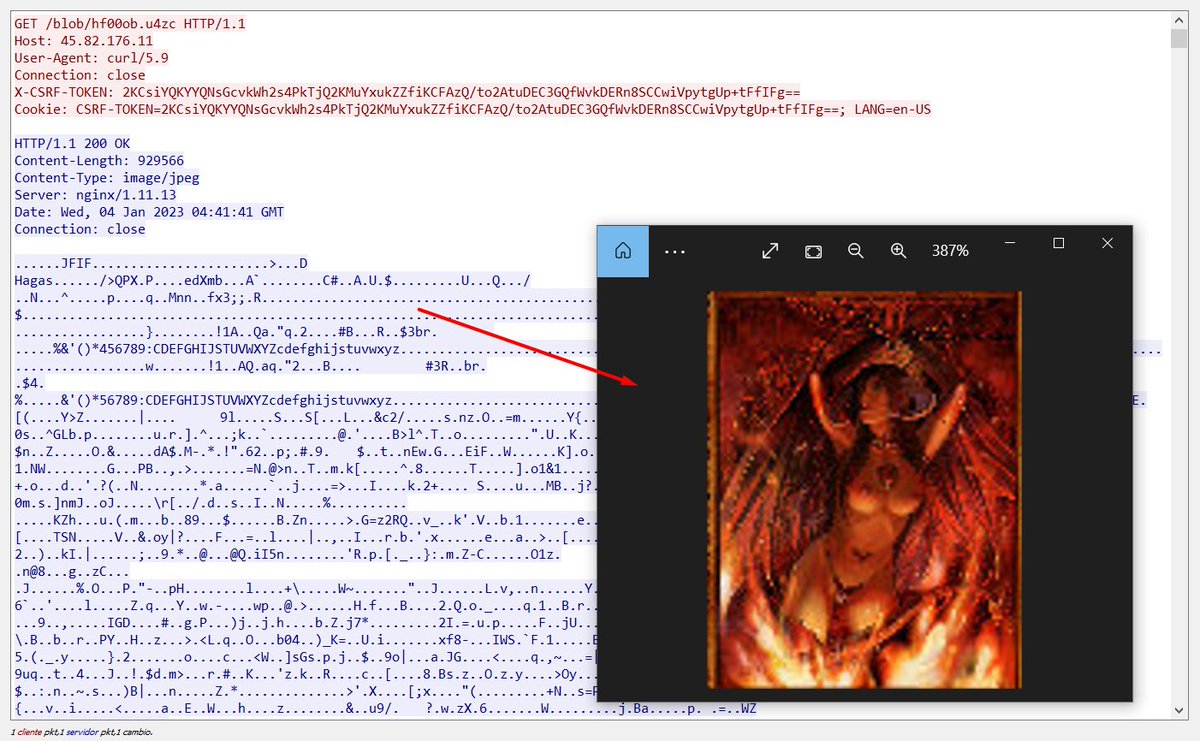This screenshot has height=741, width=1200.
Task: Click the stream window vertical scrollbar thumb
Action: [x=1179, y=38]
